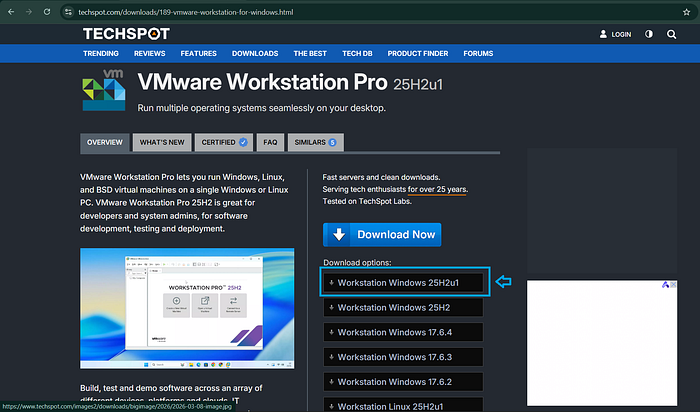The width and height of the screenshot is (700, 412).
Task: Click the AdChoices icon on the ad
Action: (x=665, y=285)
